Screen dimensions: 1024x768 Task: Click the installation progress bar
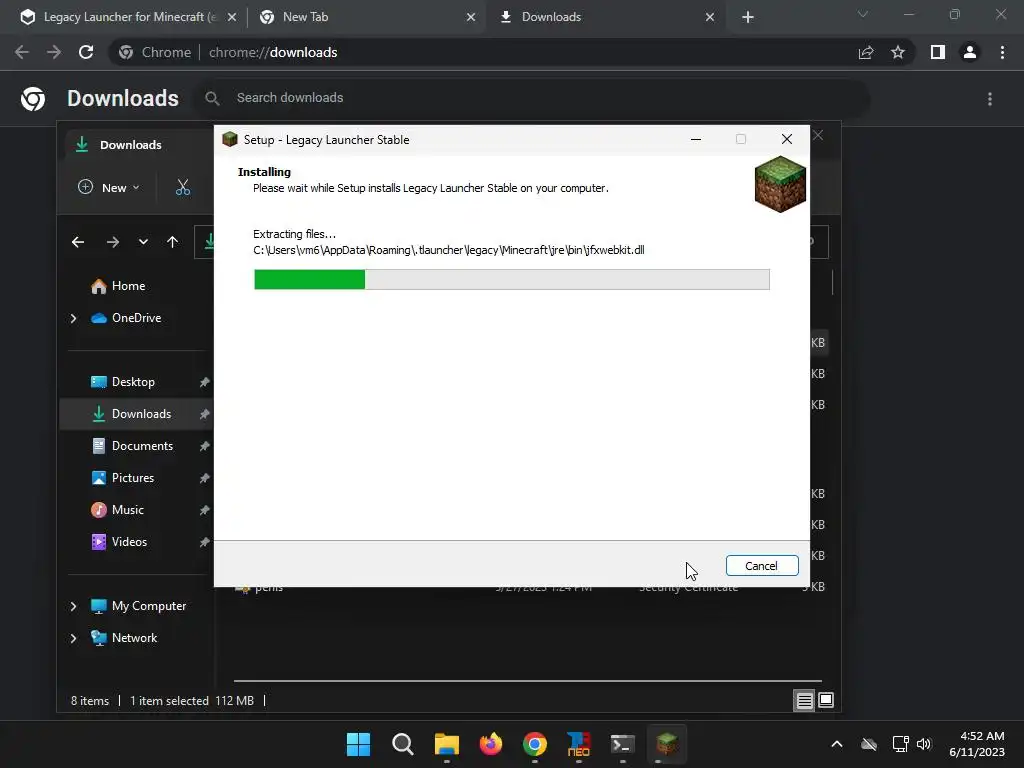point(511,280)
